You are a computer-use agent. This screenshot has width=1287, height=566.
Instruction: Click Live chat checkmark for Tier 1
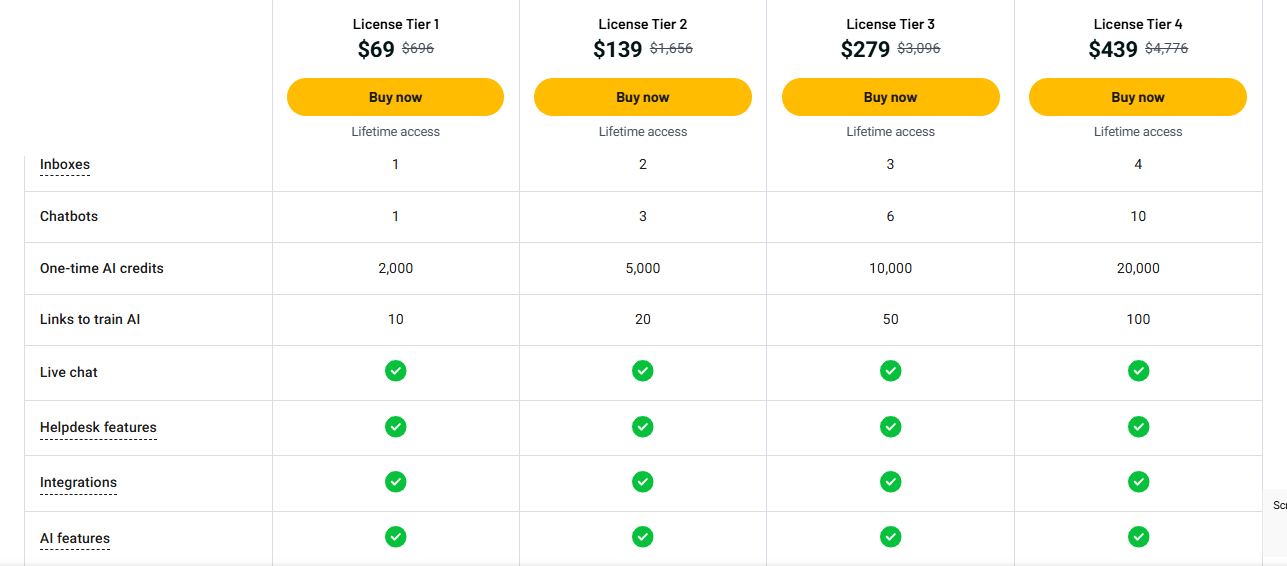click(x=395, y=371)
